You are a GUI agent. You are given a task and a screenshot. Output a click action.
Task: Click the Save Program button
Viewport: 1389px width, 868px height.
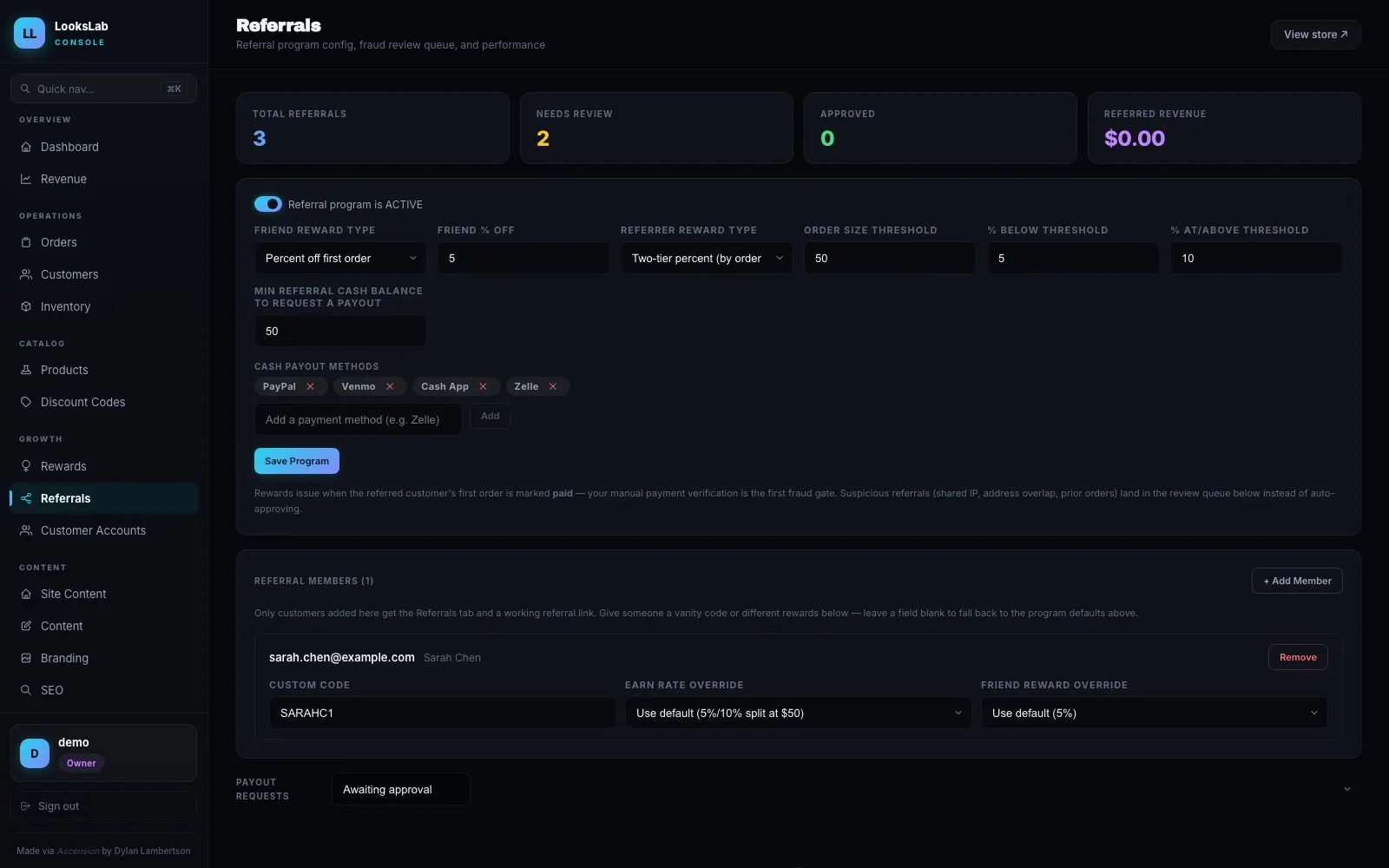pyautogui.click(x=297, y=461)
